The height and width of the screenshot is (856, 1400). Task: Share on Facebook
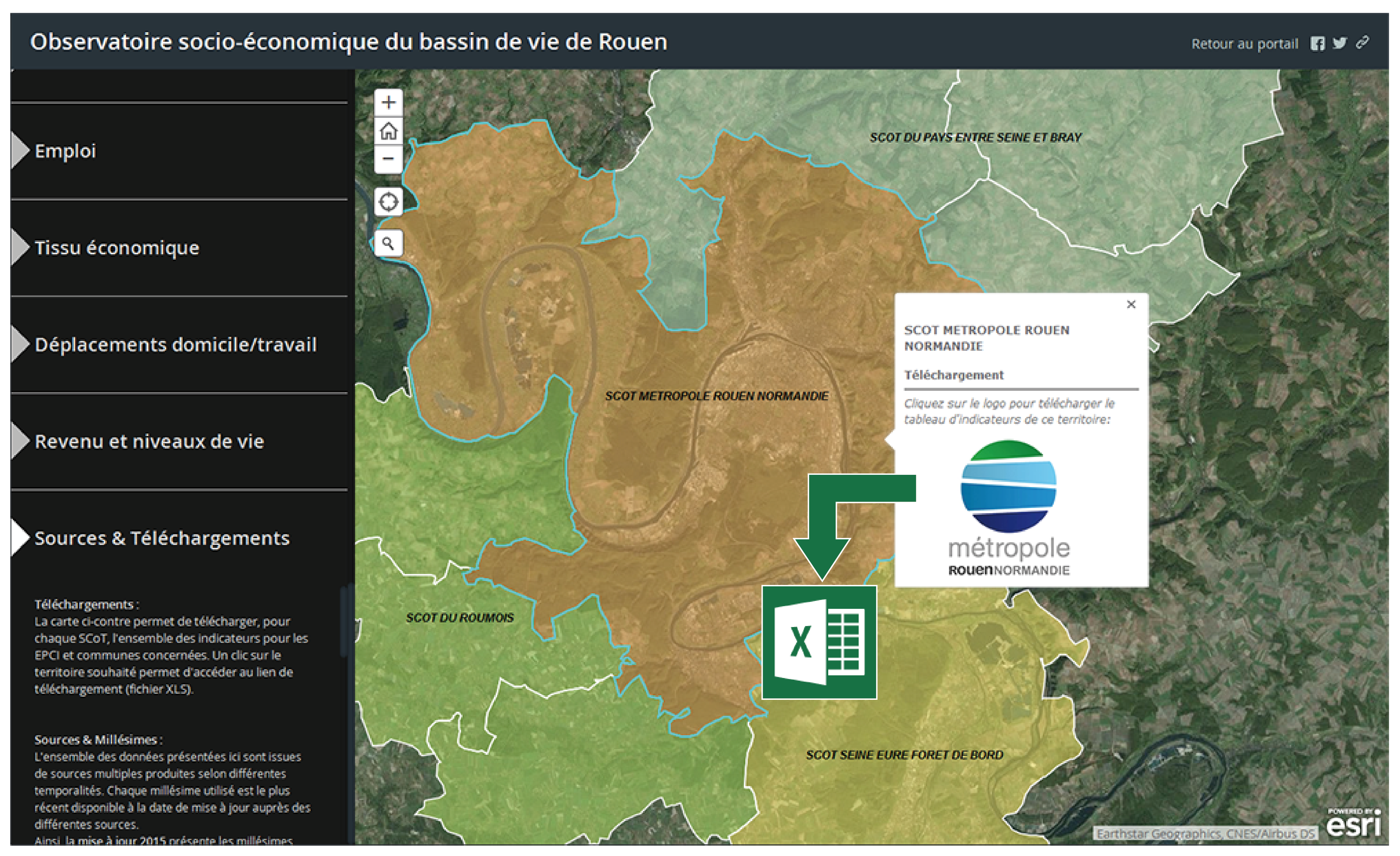tap(1318, 43)
